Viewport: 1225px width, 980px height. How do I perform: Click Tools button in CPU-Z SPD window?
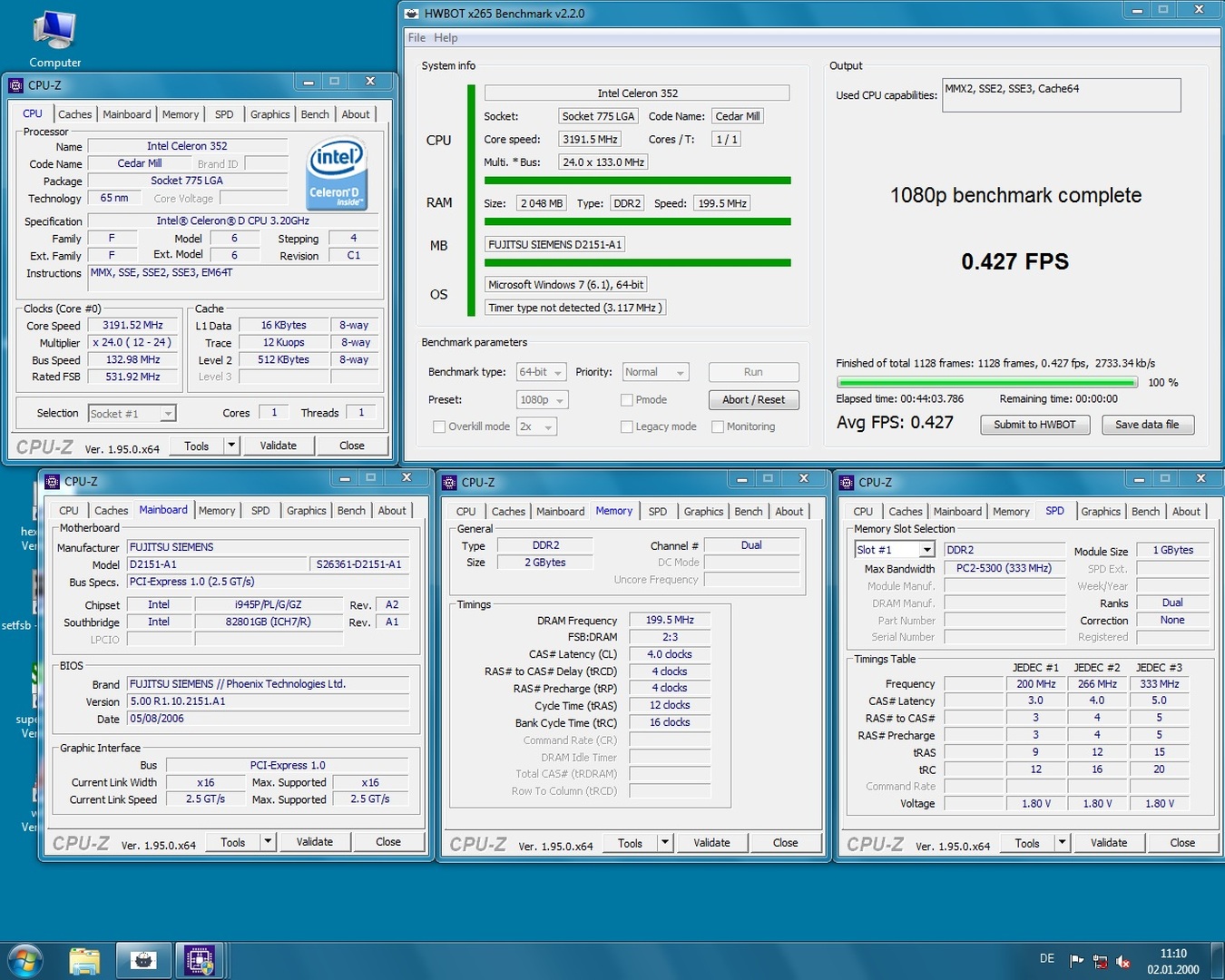coord(1027,843)
